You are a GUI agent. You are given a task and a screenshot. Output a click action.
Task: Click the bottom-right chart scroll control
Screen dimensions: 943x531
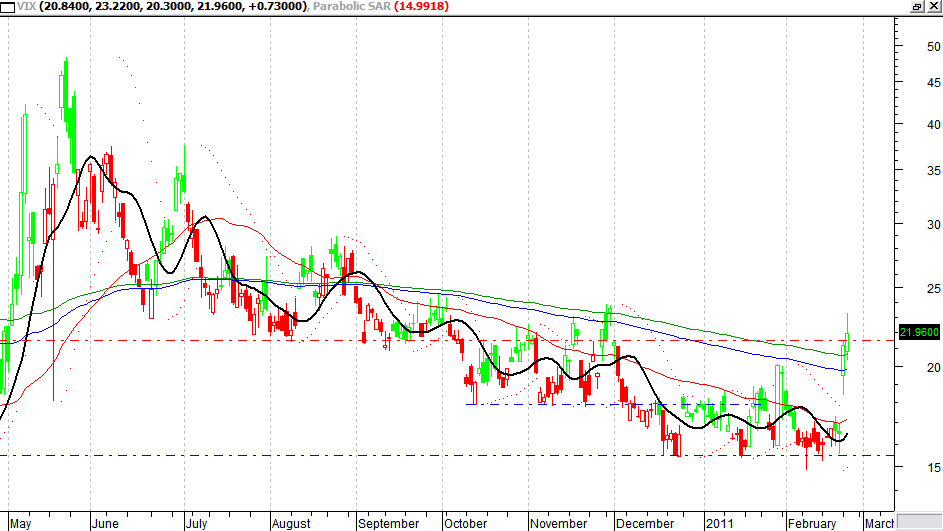(x=919, y=521)
